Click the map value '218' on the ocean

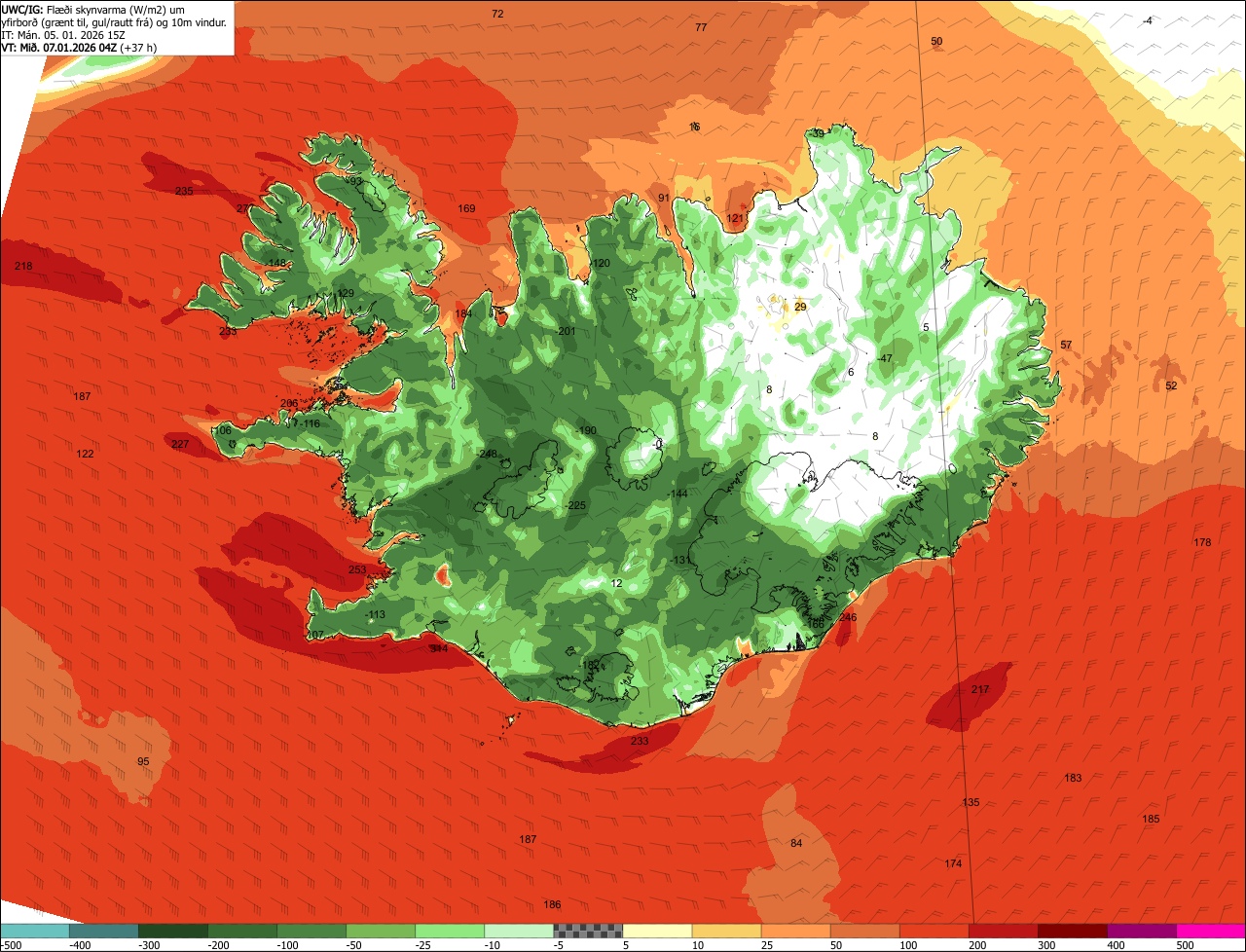[x=23, y=267]
